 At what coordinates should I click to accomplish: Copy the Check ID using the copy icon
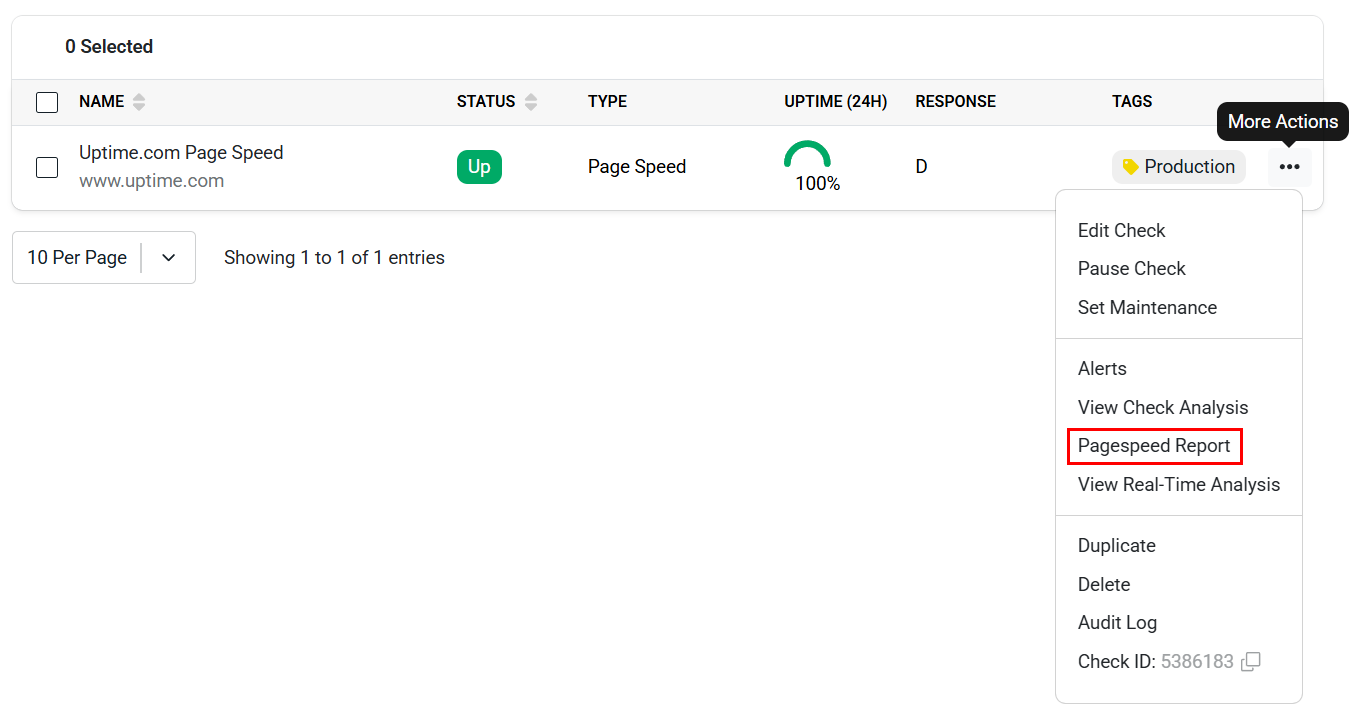pyautogui.click(x=1251, y=661)
